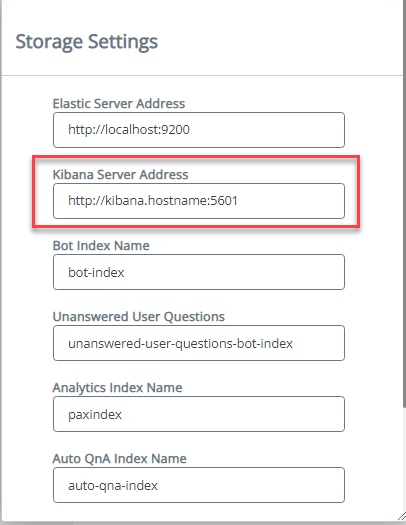Click the Bot Index Name label
Viewport: 406px width, 525px height.
101,245
